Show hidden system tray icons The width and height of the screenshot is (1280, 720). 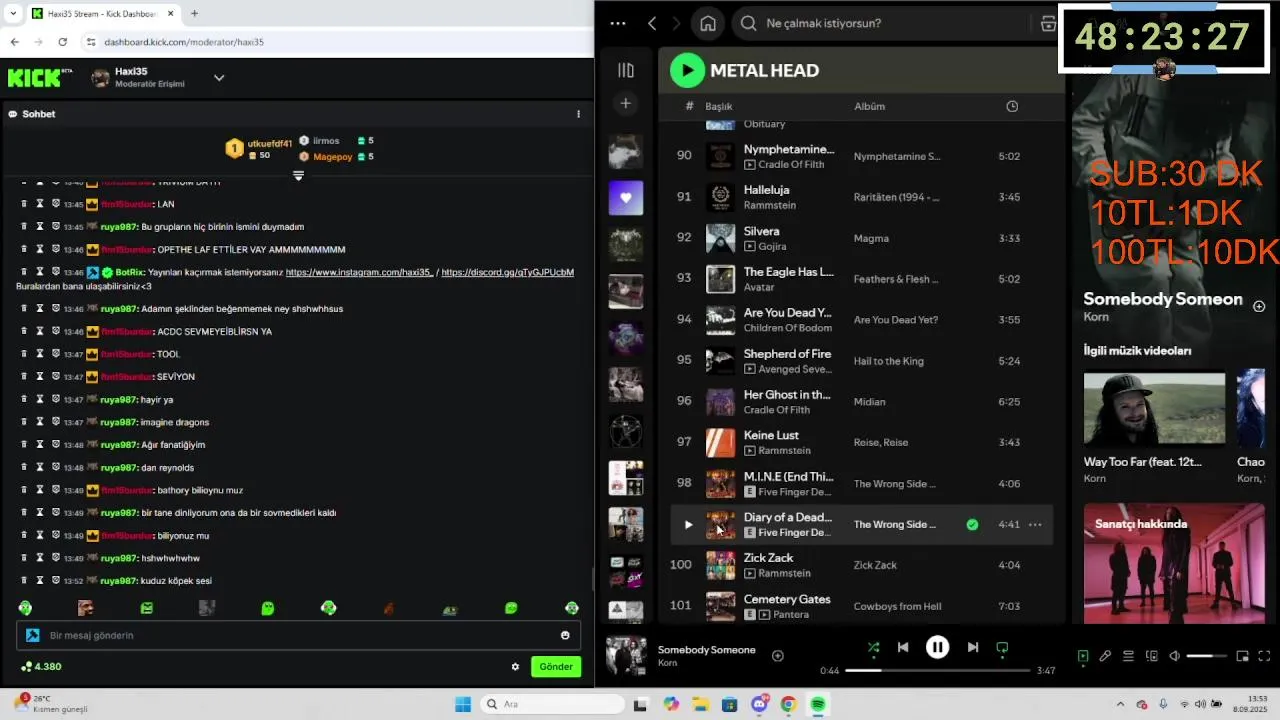[x=1119, y=704]
